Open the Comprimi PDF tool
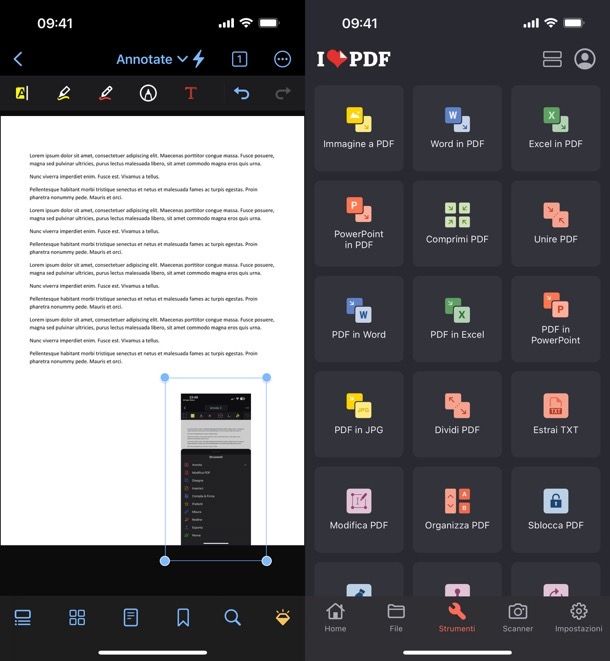This screenshot has width=610, height=661. (457, 223)
